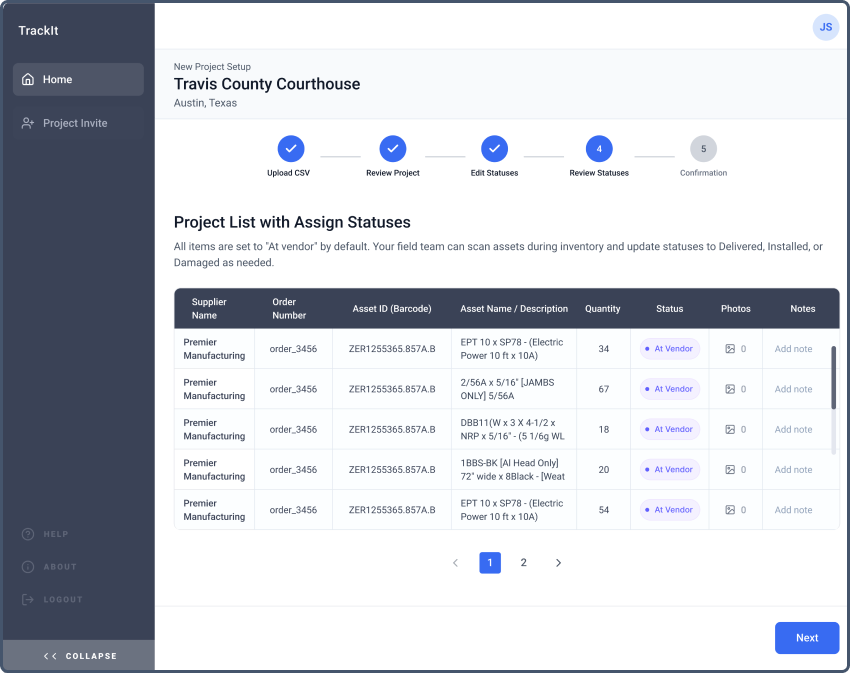Viewport: 850px width, 673px height.
Task: Click the Next button
Action: tap(806, 638)
